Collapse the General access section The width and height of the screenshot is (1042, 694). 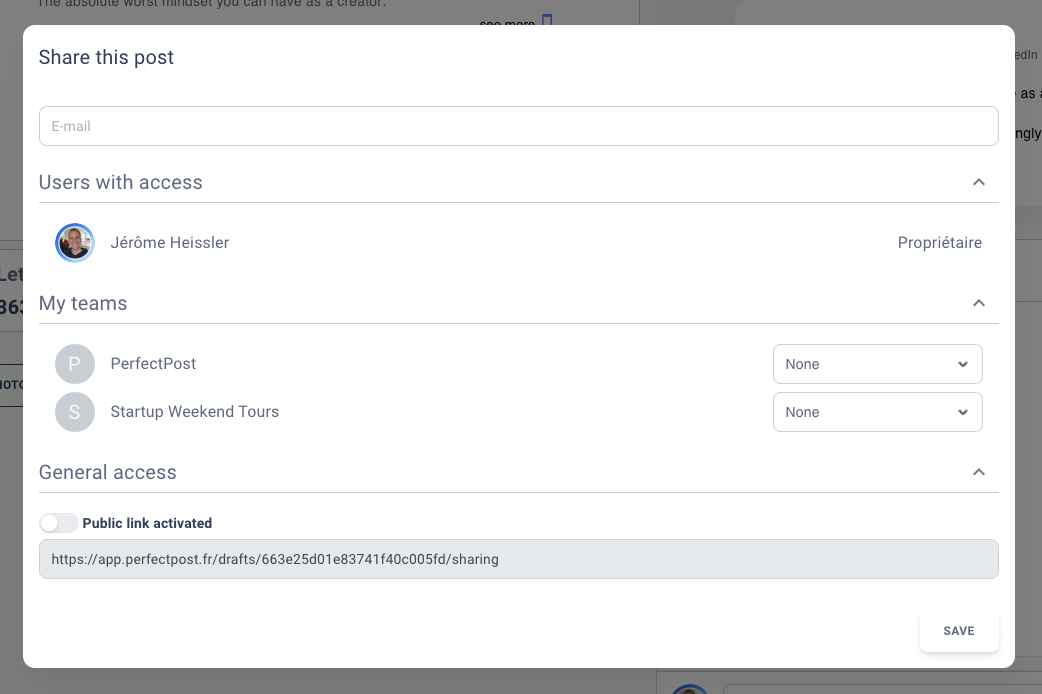pyautogui.click(x=979, y=472)
